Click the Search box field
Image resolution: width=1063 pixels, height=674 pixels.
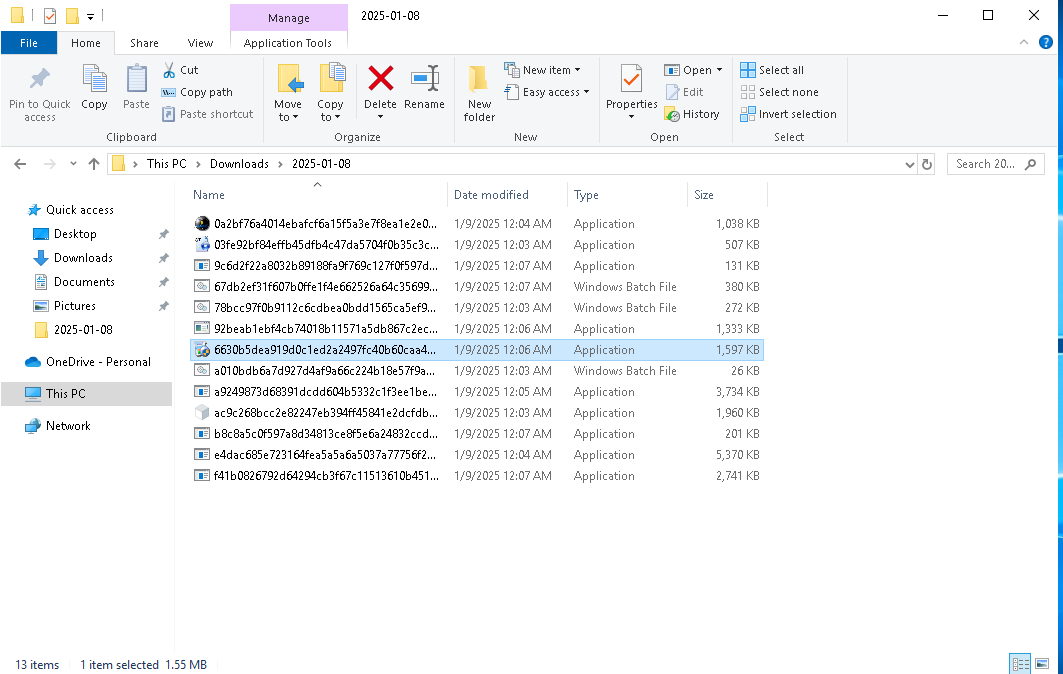995,164
